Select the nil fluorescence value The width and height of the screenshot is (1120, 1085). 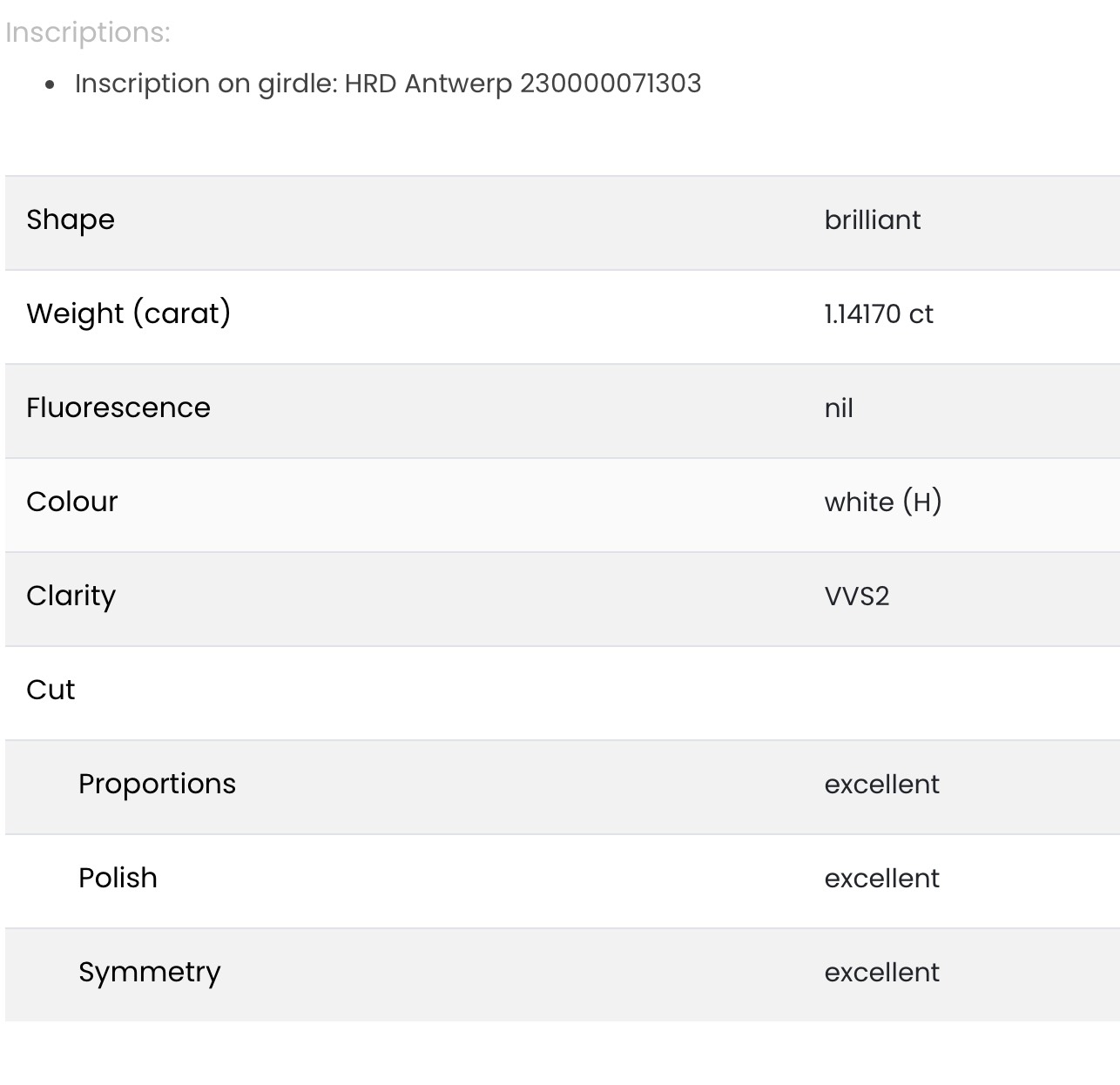click(839, 408)
